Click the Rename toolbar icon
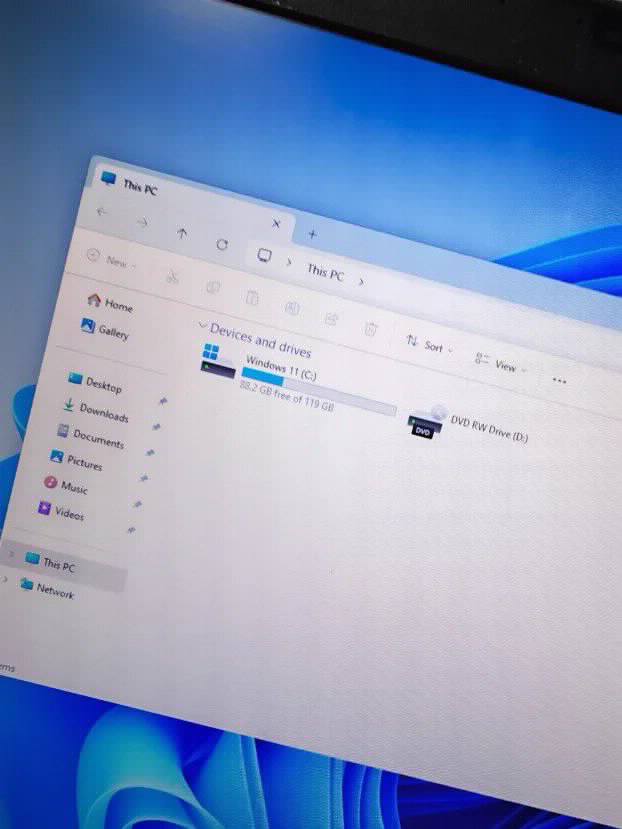This screenshot has width=622, height=829. point(292,308)
